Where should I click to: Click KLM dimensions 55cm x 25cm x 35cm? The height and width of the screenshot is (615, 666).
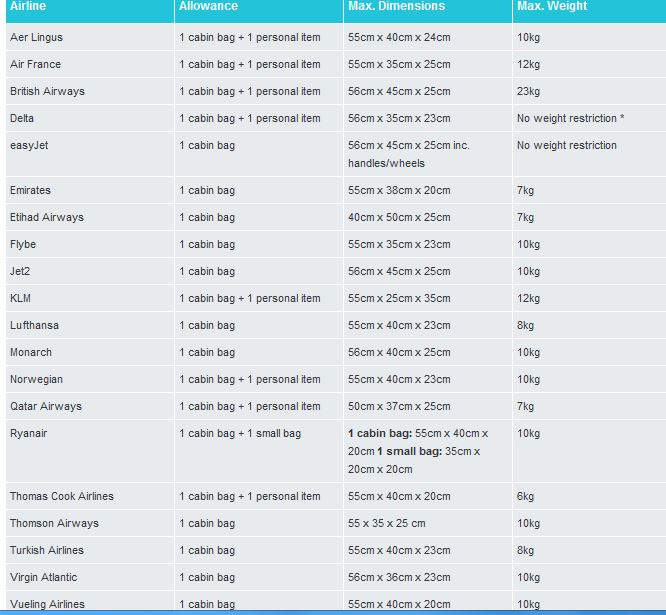coord(428,298)
